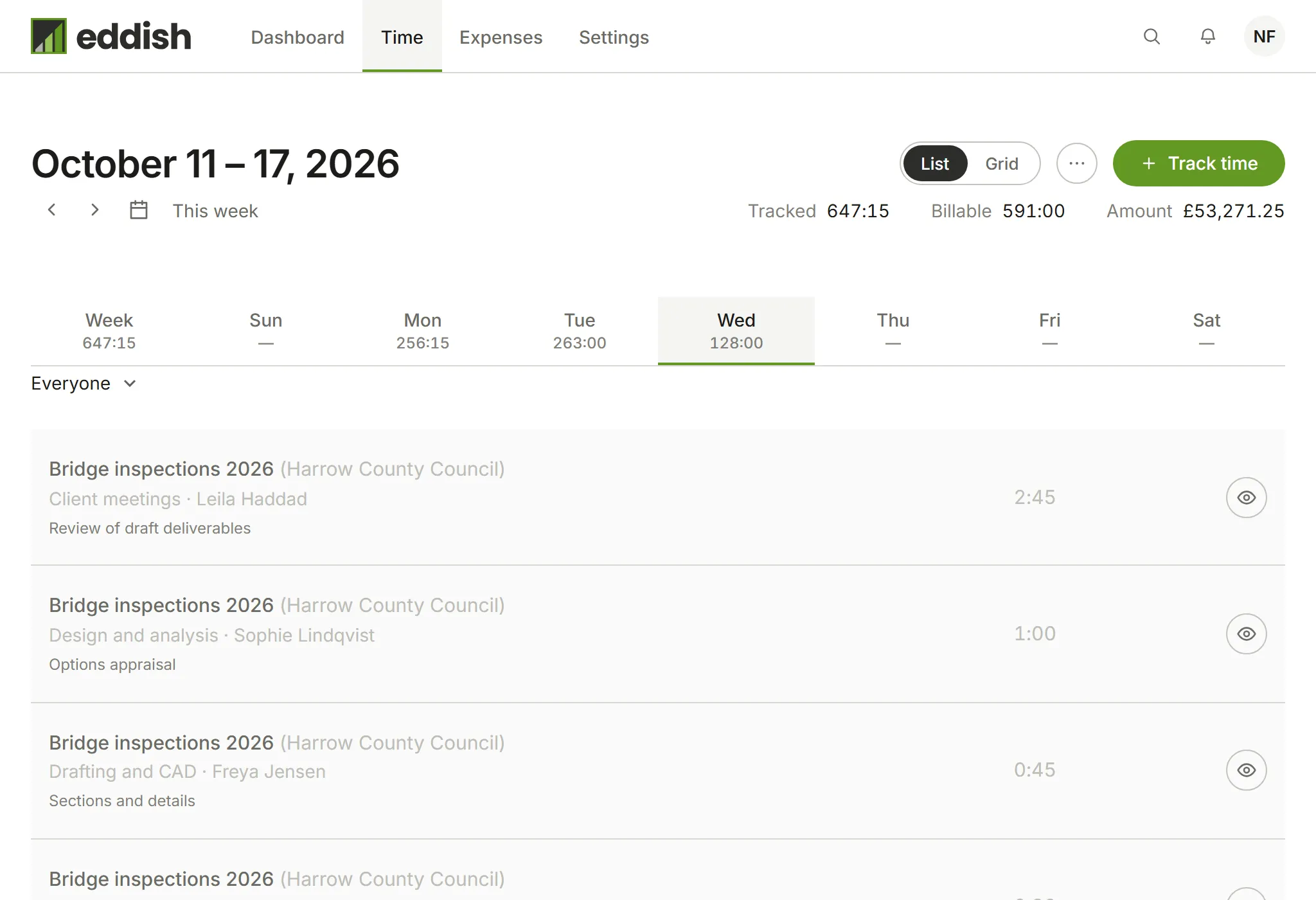Click 'Options appraisal' note
This screenshot has width=1316, height=900.
pos(112,665)
